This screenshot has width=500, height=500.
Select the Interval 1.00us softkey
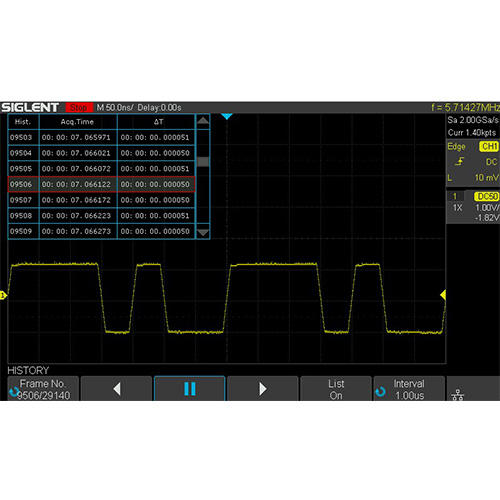point(409,389)
